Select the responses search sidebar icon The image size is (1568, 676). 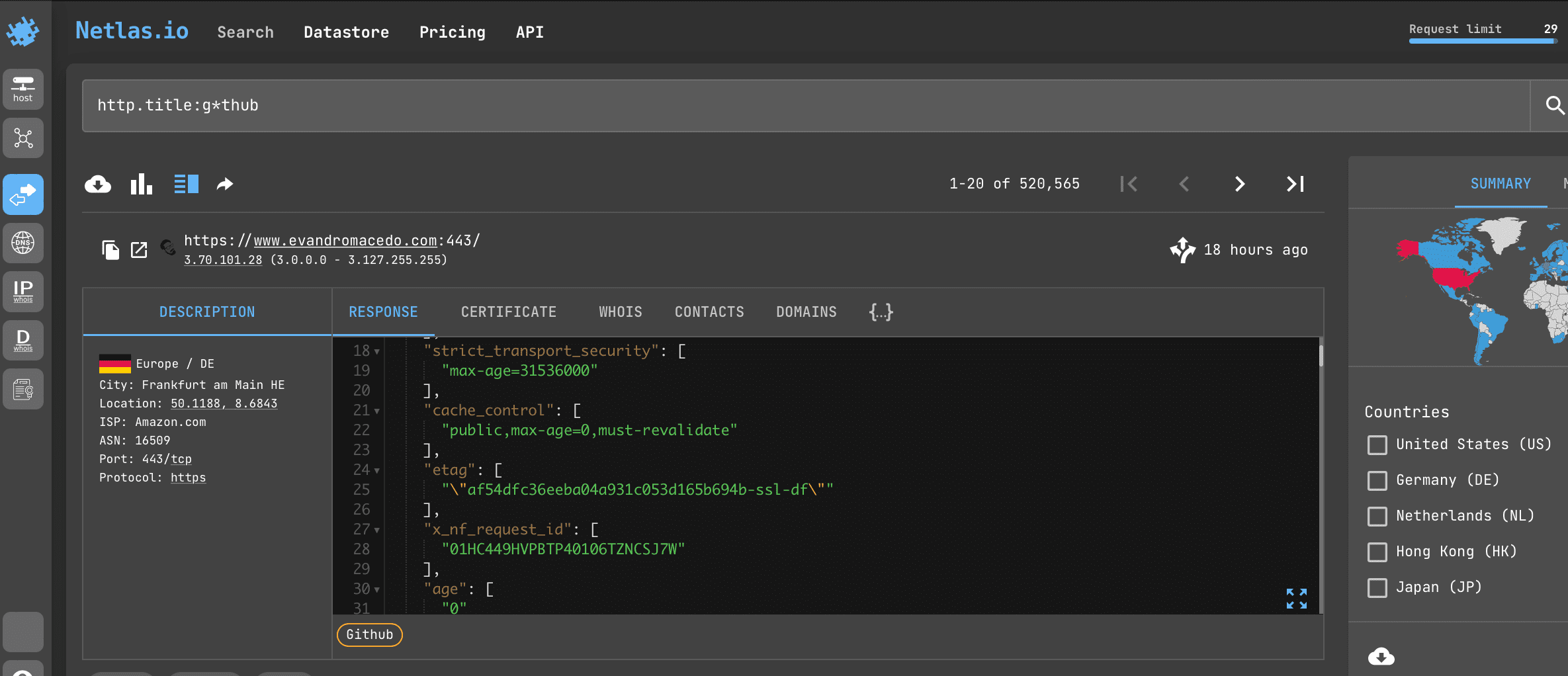[x=23, y=194]
